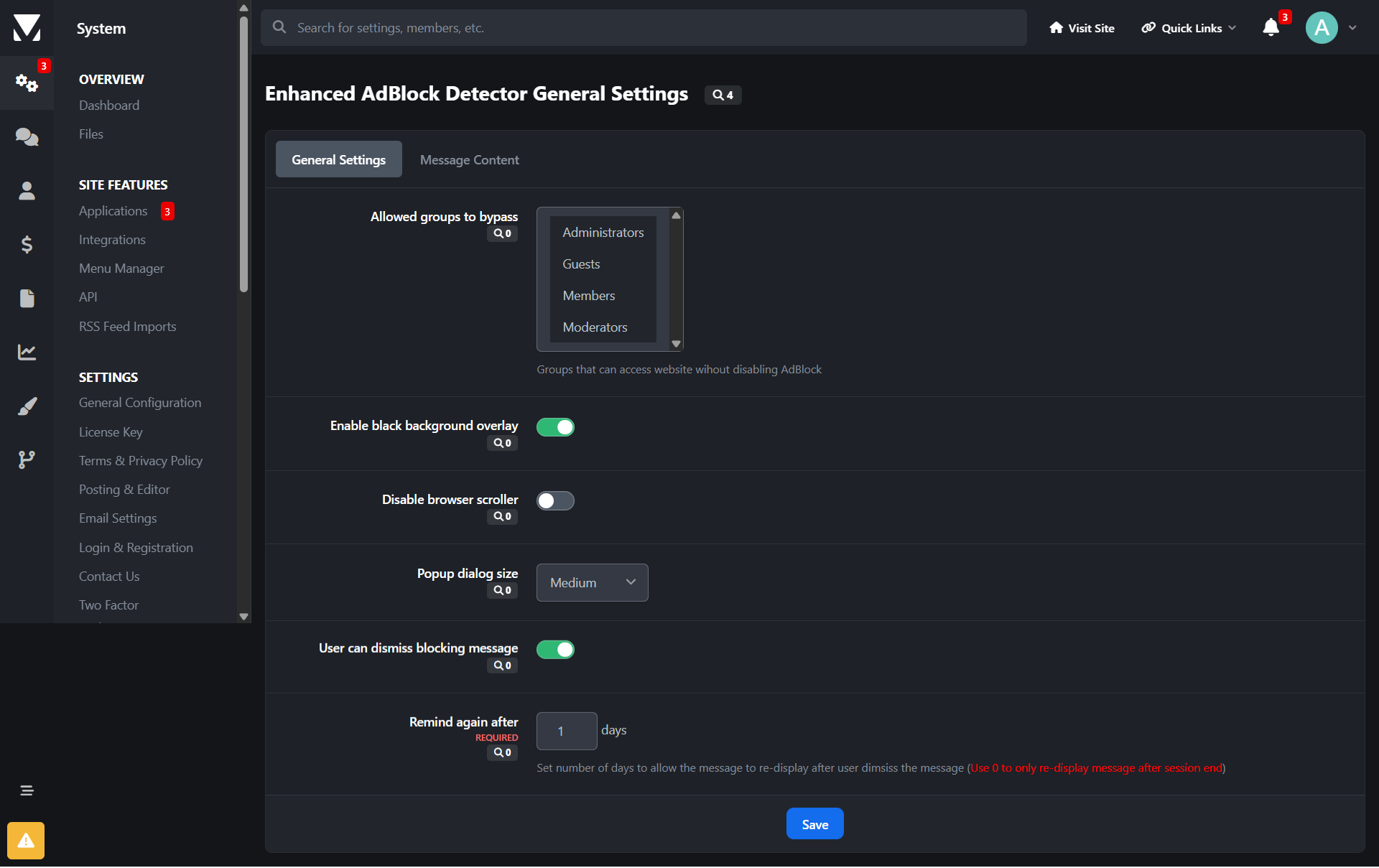Click the Invision logo at the top left
The image size is (1379, 868).
(x=27, y=28)
